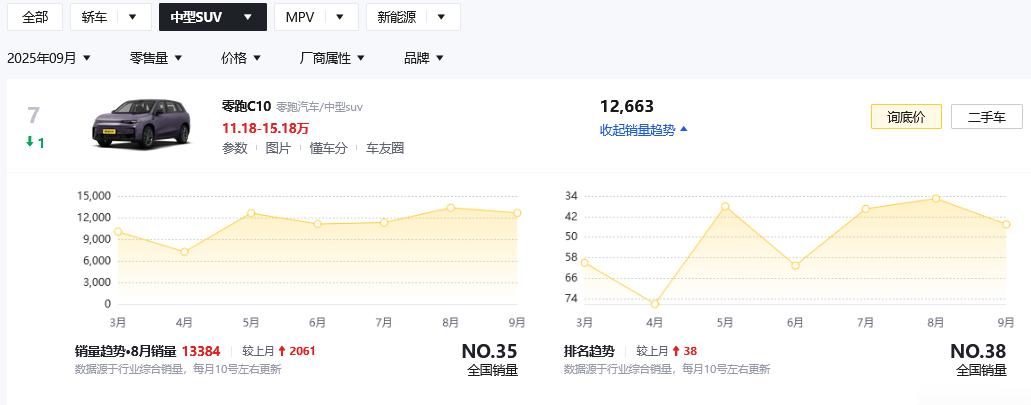1031x405 pixels.
Task: Select the 5月 point on sales chart
Action: (251, 213)
